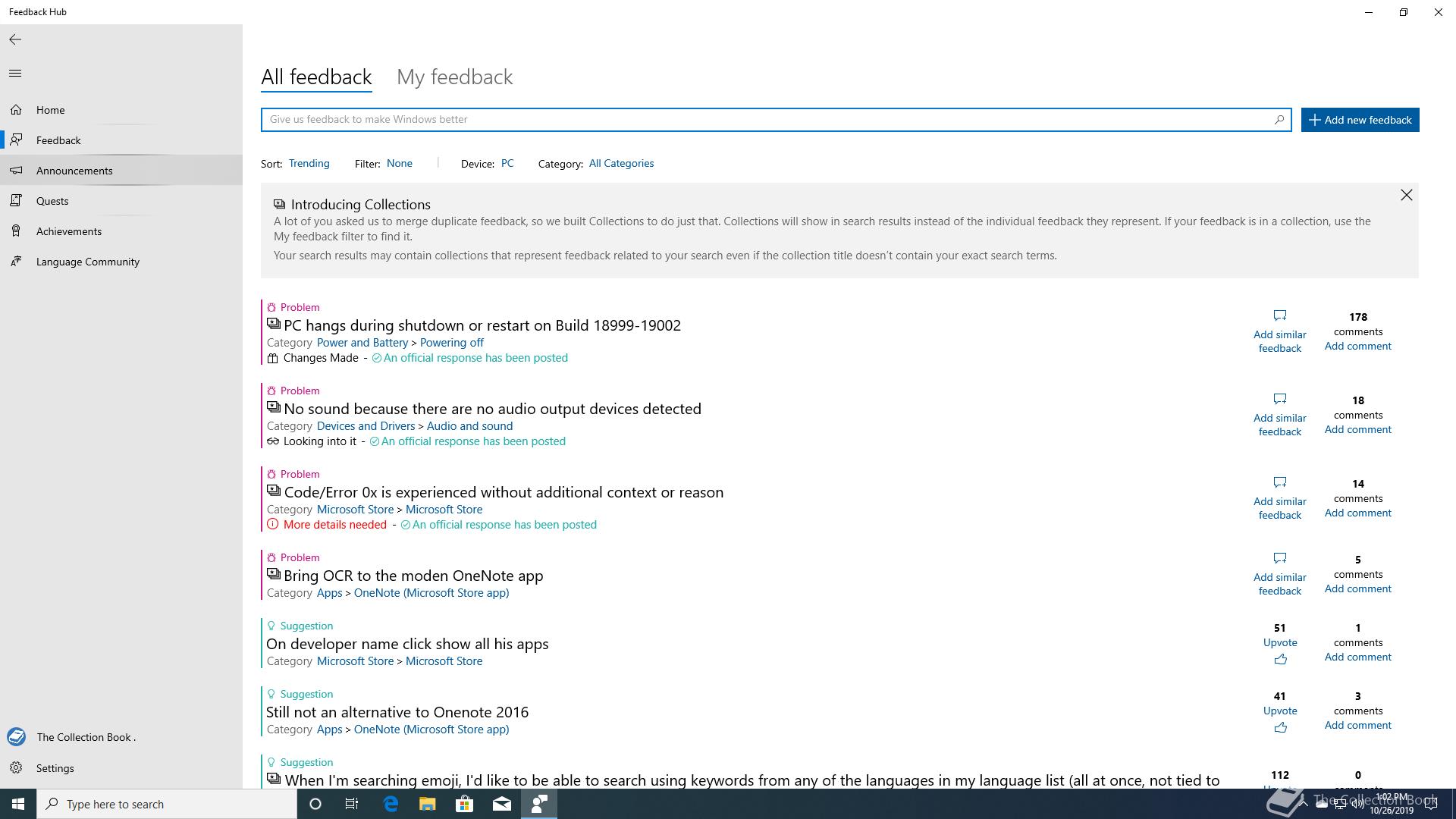Open OneNote category link under Bring OCR
Screen dimensions: 1456x819
point(431,593)
